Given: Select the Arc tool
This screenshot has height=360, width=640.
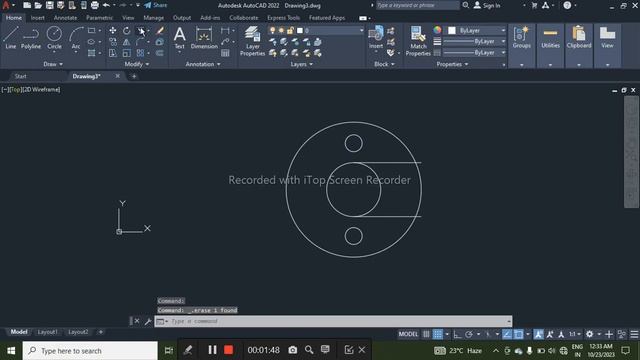Looking at the screenshot, I should click(76, 38).
